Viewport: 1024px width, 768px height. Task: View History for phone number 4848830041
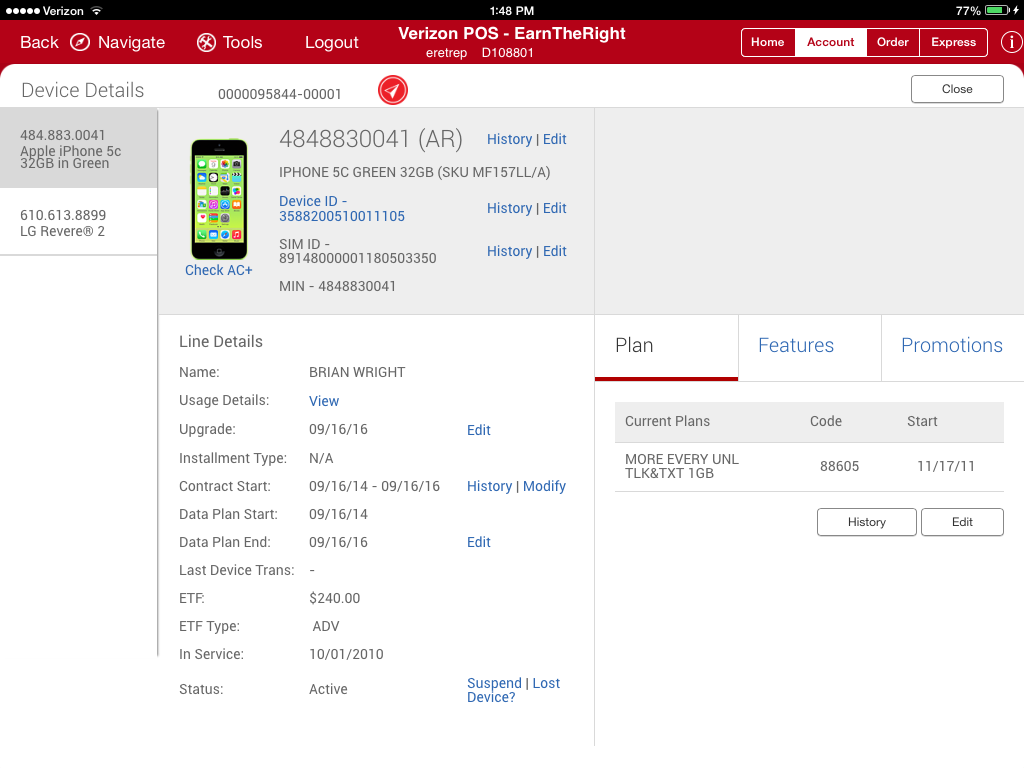click(x=509, y=139)
